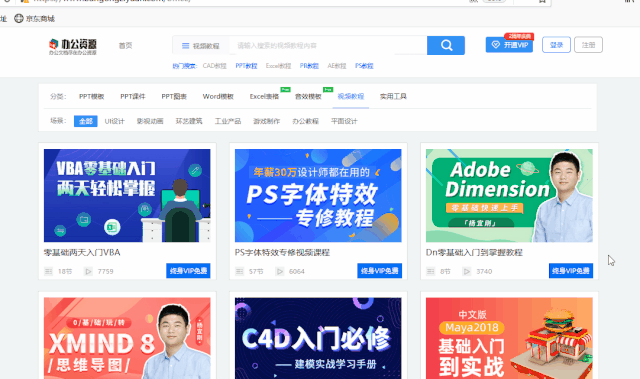The height and width of the screenshot is (379, 640).
Task: Open the C4D入门必修 course thumbnail
Action: point(318,338)
